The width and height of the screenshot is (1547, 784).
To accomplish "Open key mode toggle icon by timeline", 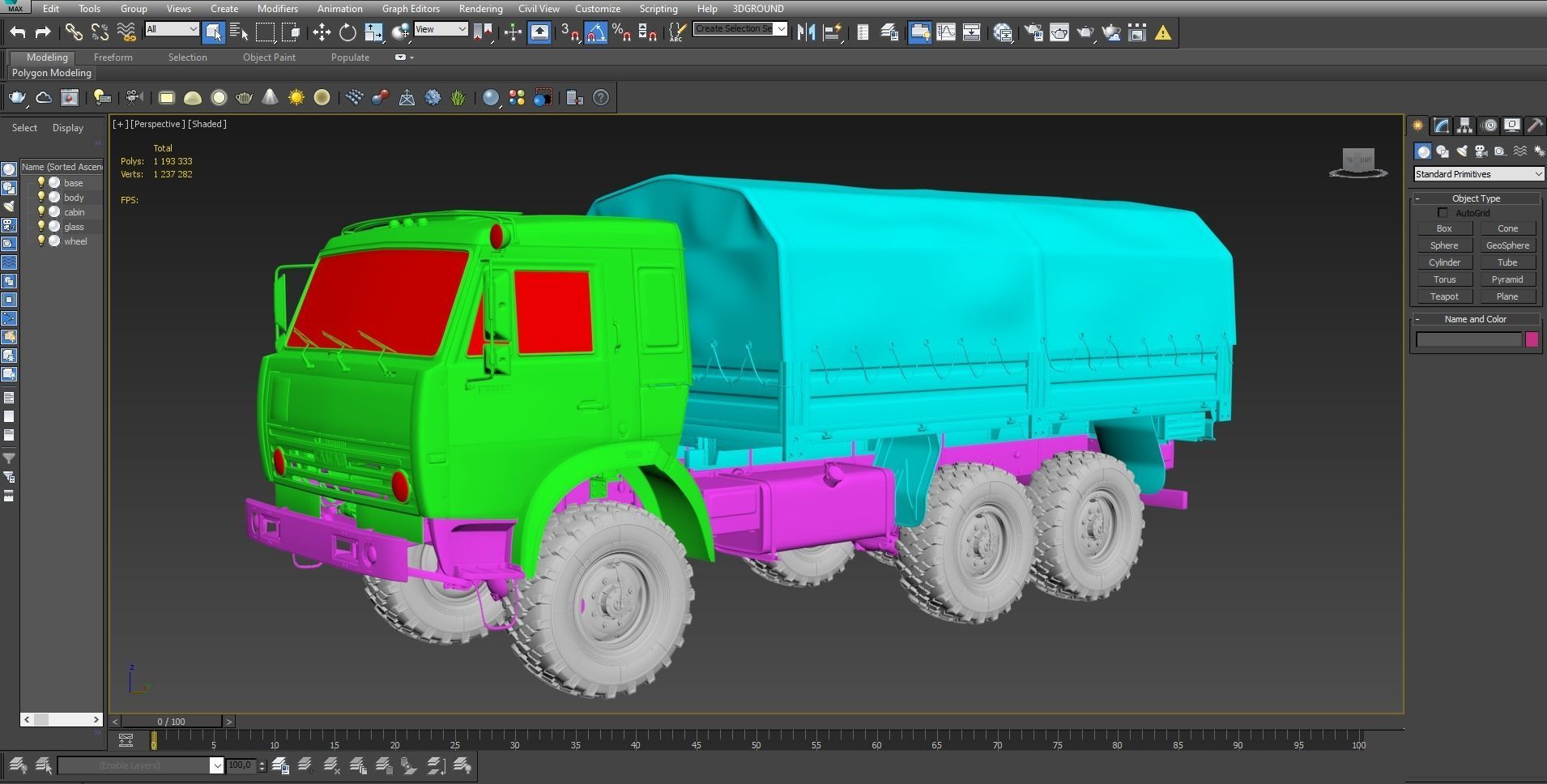I will 126,740.
